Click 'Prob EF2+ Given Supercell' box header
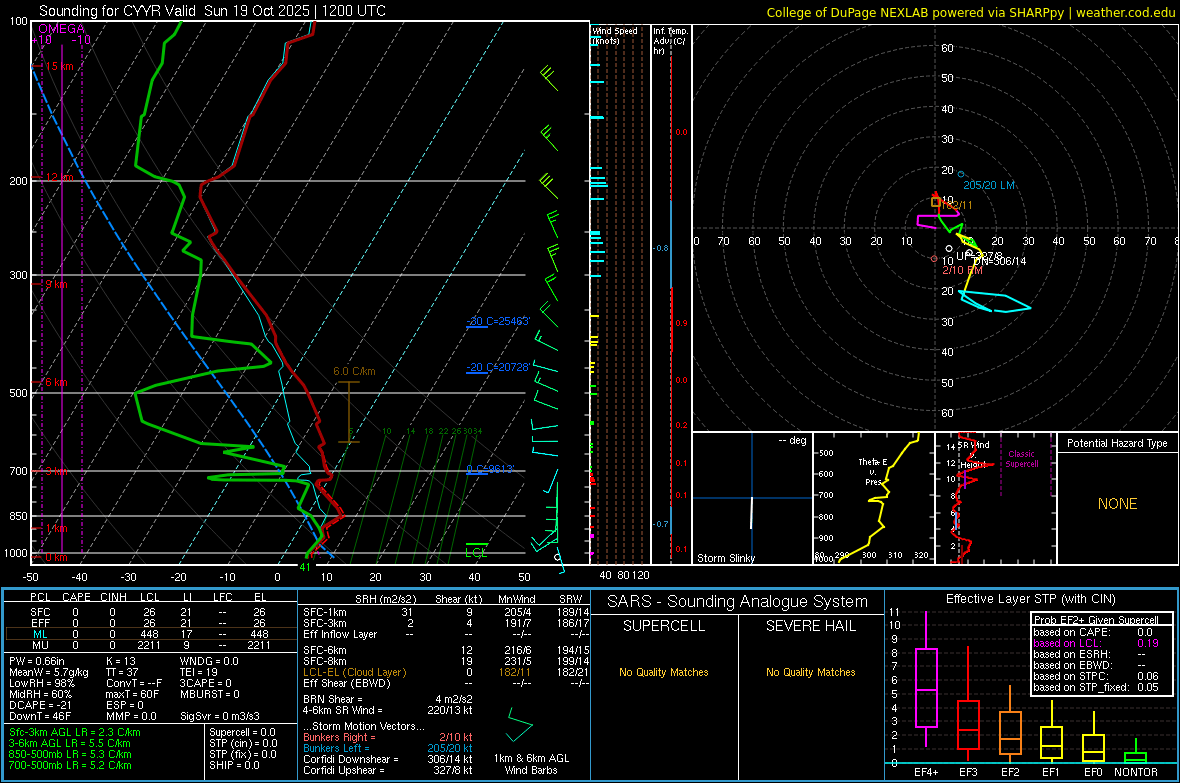This screenshot has height=783, width=1180. 1096,620
